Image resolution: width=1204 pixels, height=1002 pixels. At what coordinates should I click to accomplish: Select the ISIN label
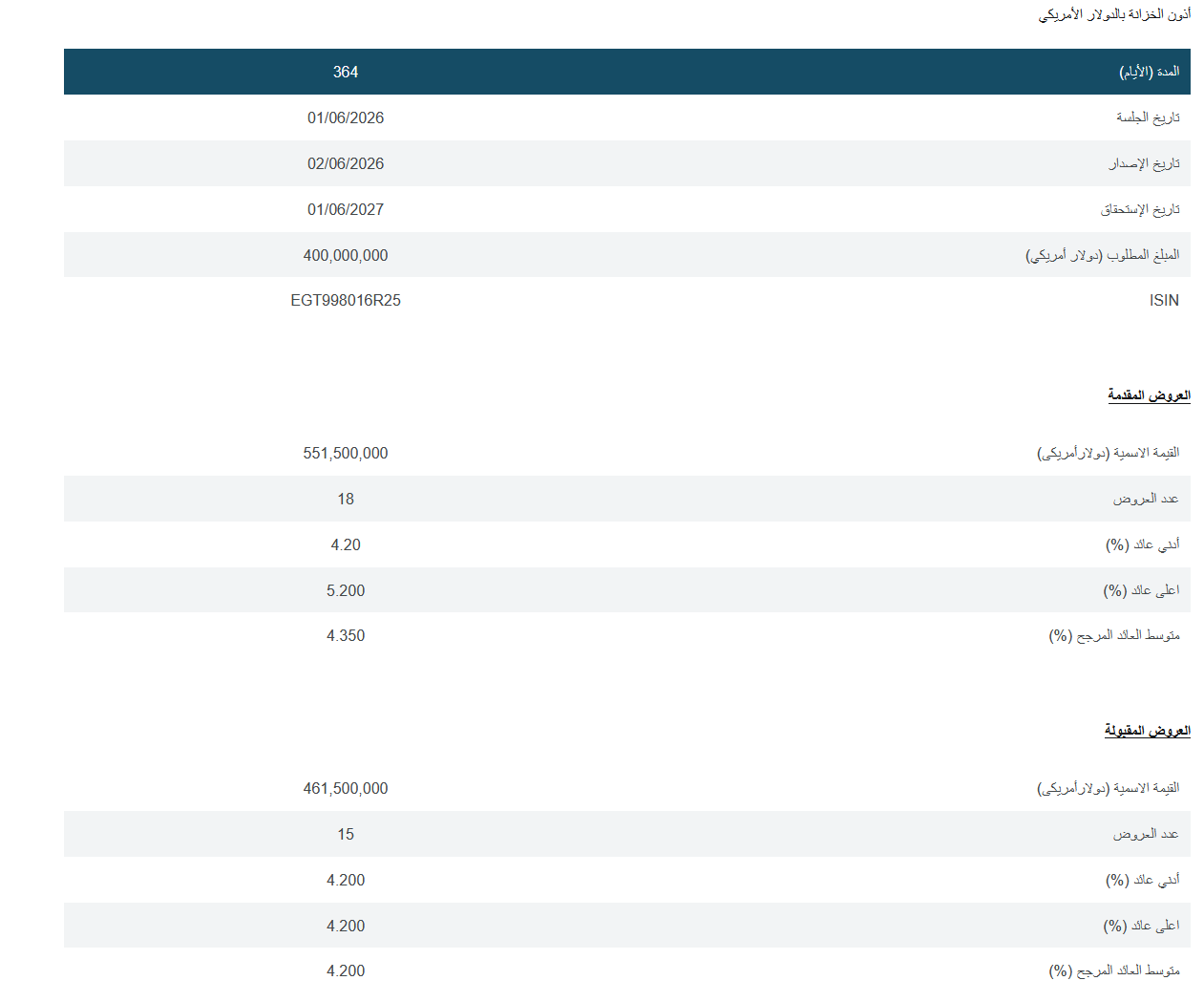pos(1164,300)
